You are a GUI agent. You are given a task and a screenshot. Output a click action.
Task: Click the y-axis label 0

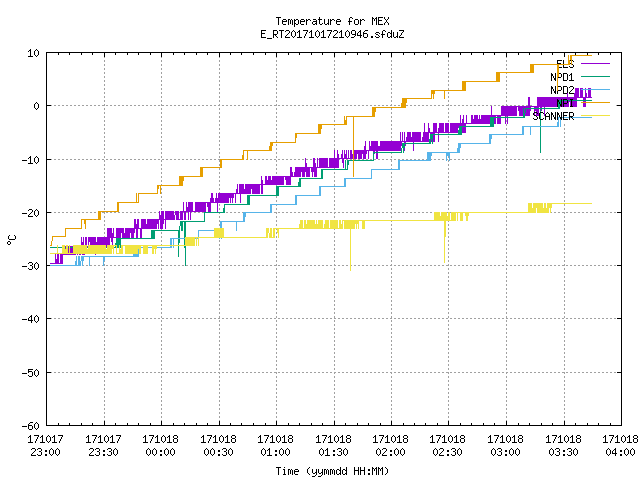[37, 106]
